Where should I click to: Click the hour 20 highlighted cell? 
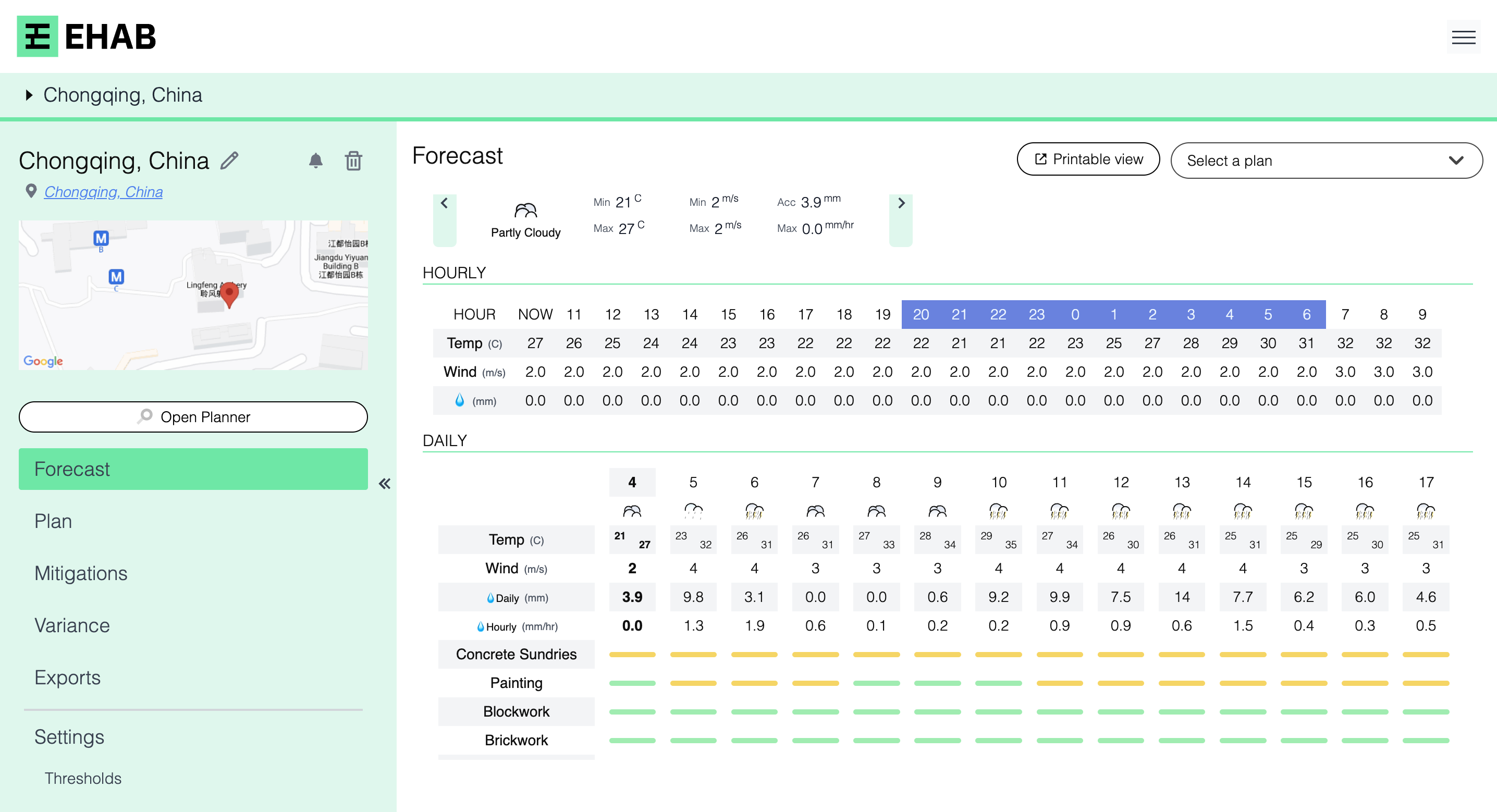[x=920, y=313]
